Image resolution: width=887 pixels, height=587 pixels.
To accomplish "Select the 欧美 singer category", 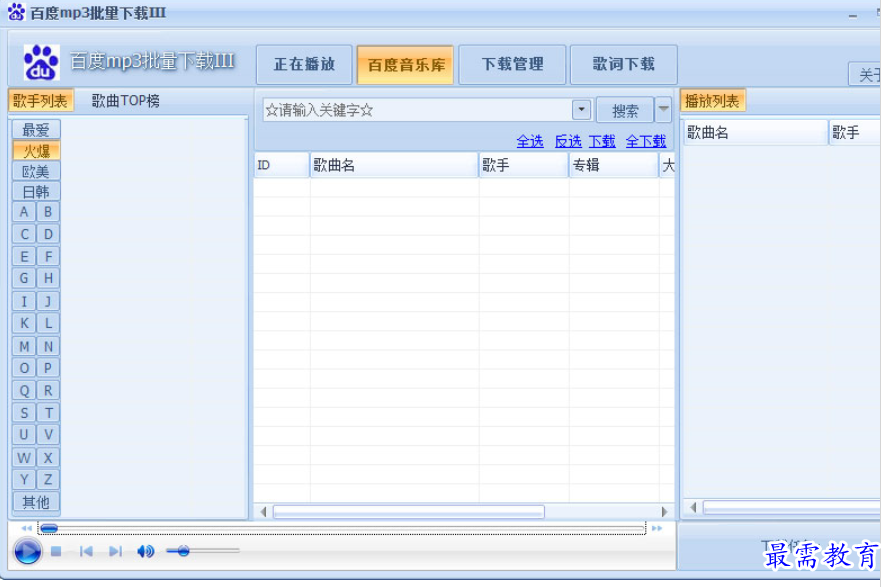I will pyautogui.click(x=36, y=171).
